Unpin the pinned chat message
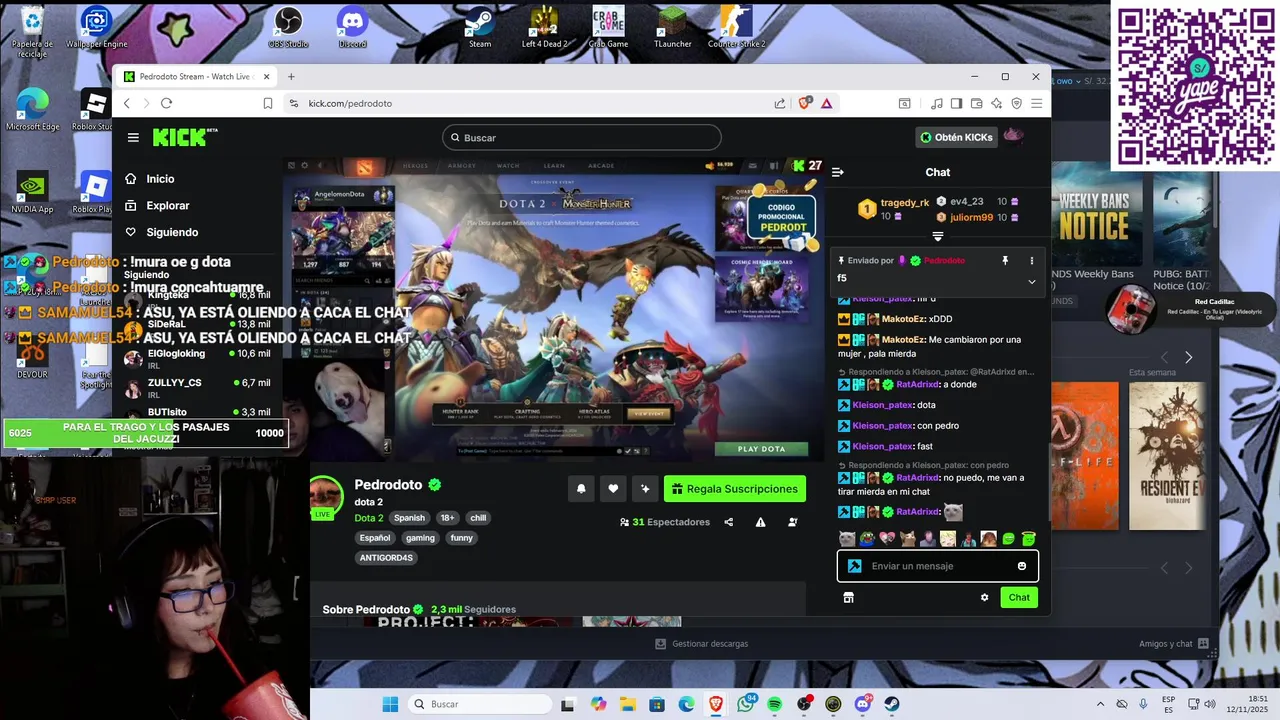Image resolution: width=1280 pixels, height=720 pixels. pos(1005,261)
